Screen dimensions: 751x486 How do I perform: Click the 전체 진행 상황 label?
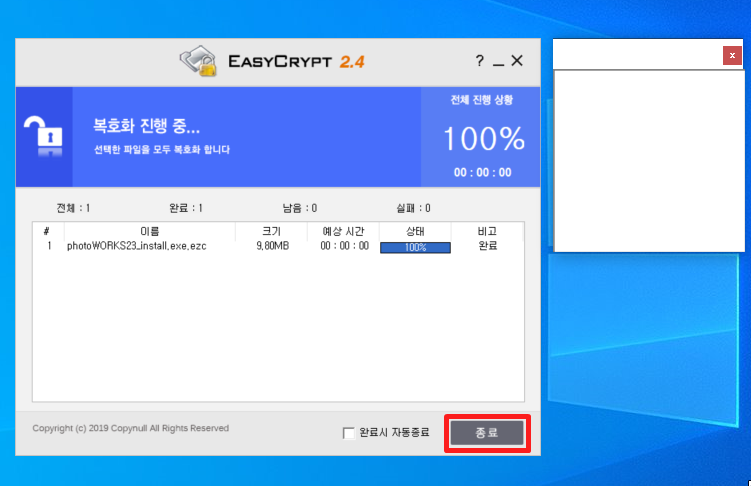[481, 100]
